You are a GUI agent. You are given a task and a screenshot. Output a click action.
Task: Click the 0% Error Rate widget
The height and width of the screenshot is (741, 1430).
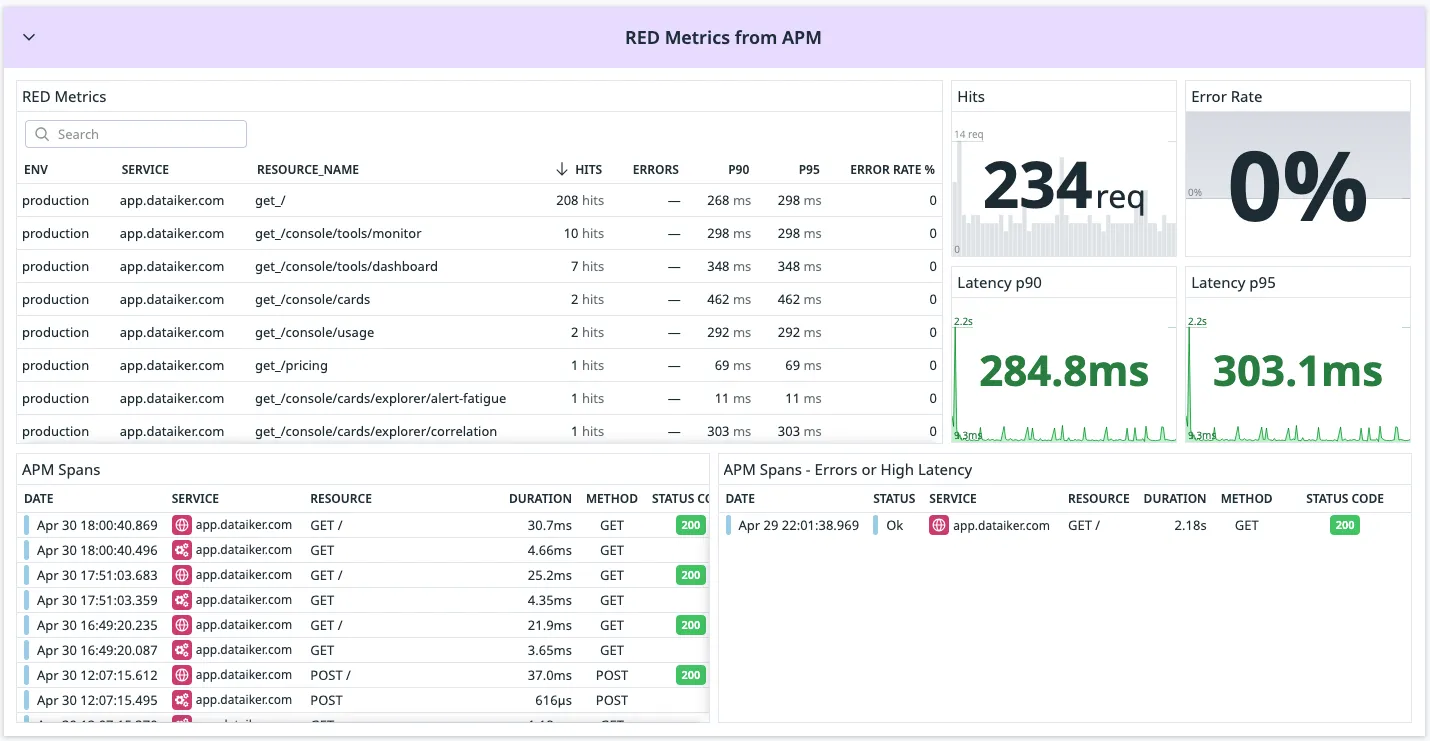(x=1297, y=185)
